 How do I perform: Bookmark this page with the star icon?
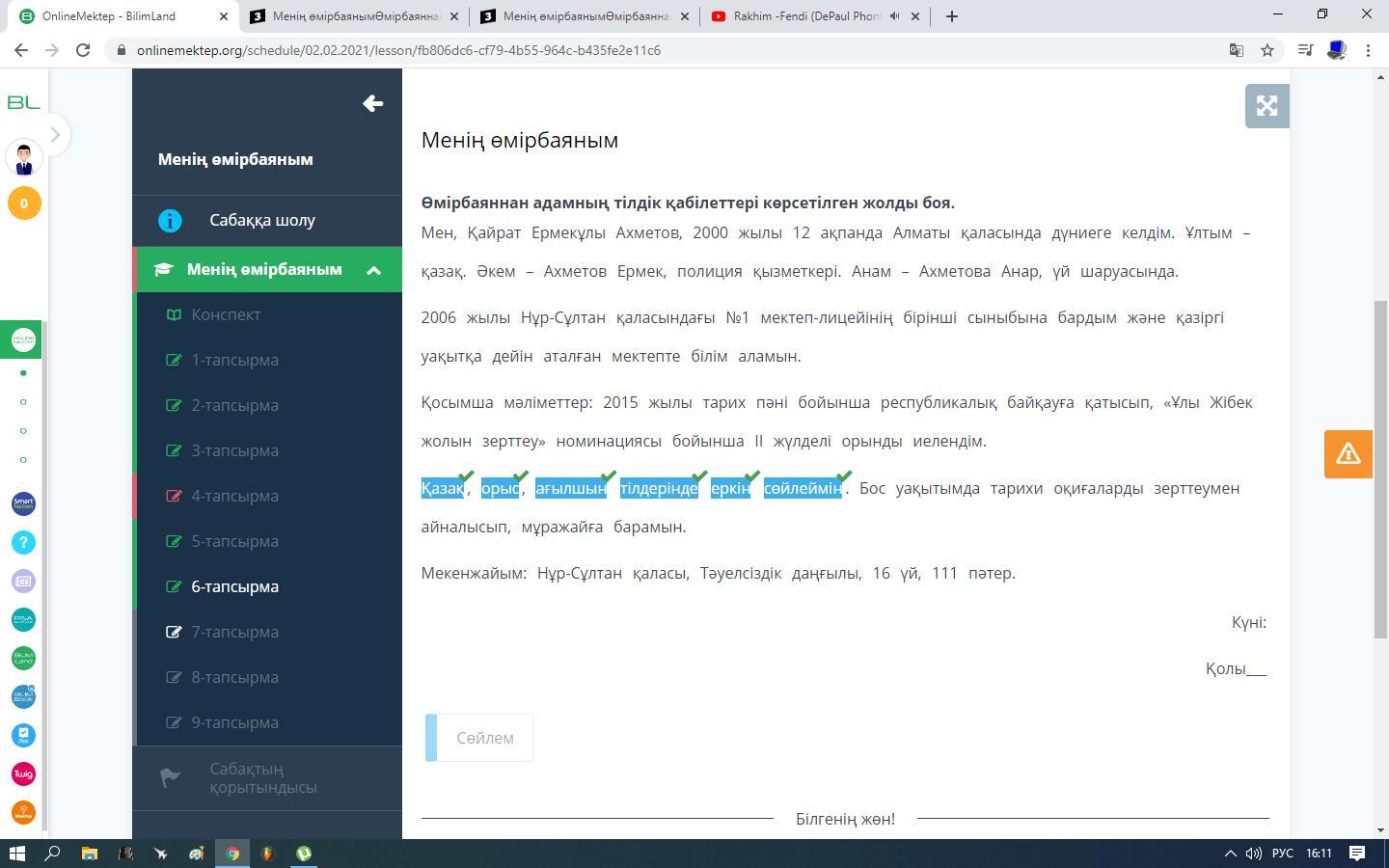coord(1267,50)
